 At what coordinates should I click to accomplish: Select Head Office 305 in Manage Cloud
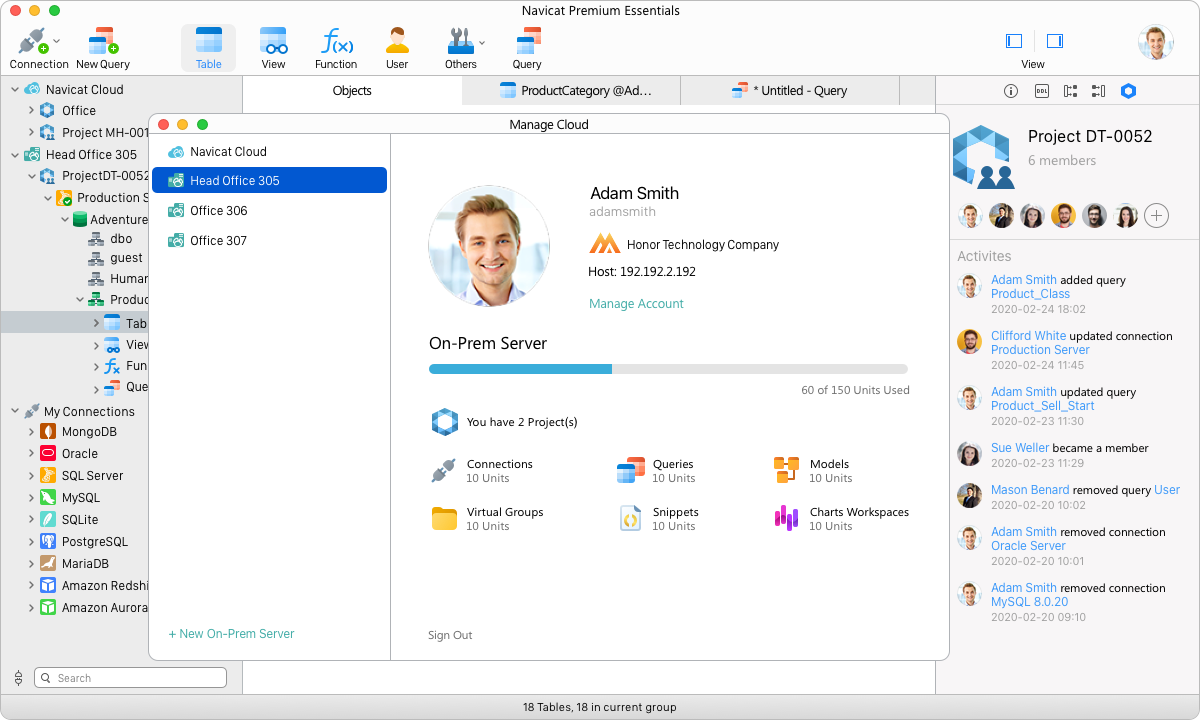[x=268, y=181]
